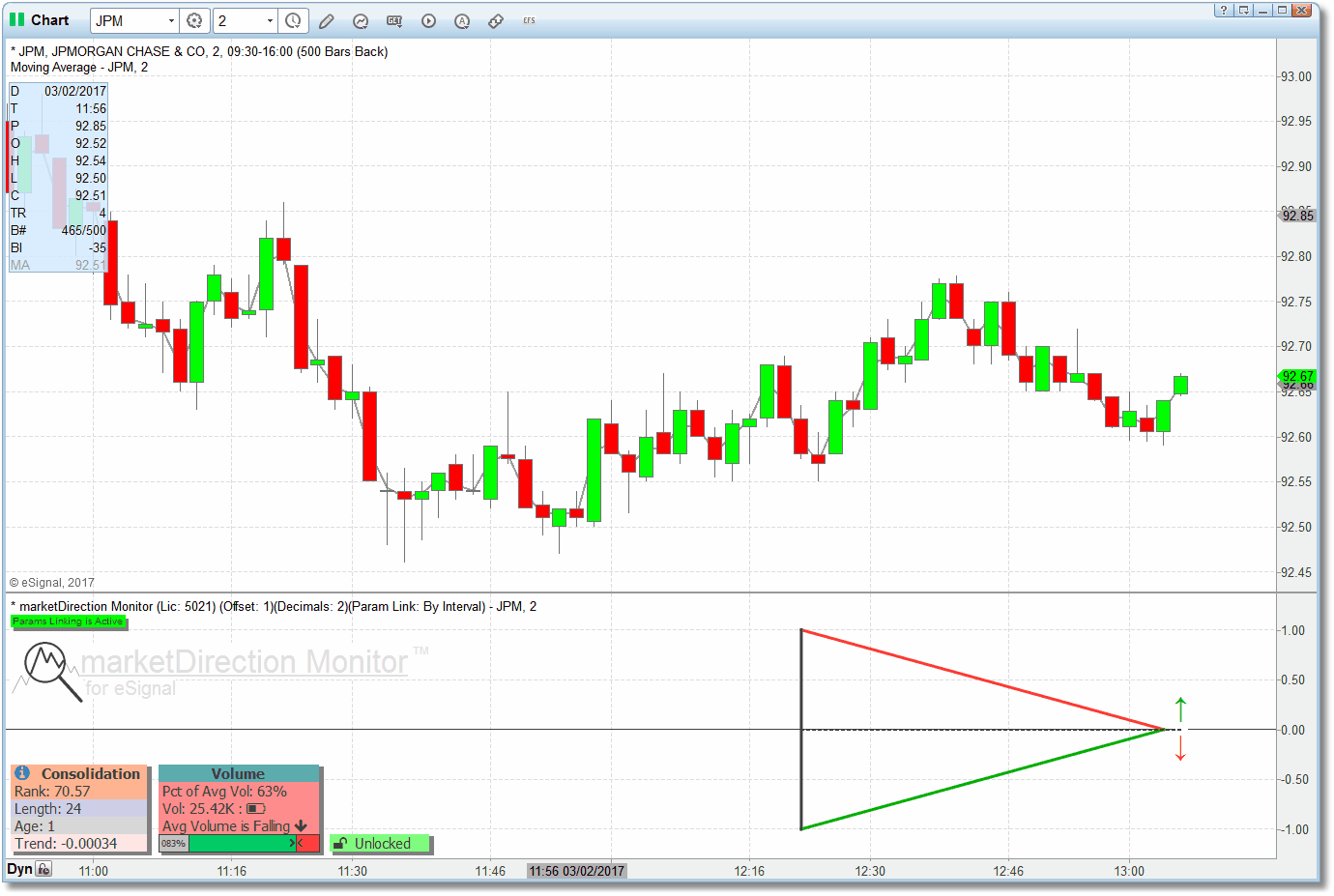Click Params Linking is Active indicator

pos(68,621)
